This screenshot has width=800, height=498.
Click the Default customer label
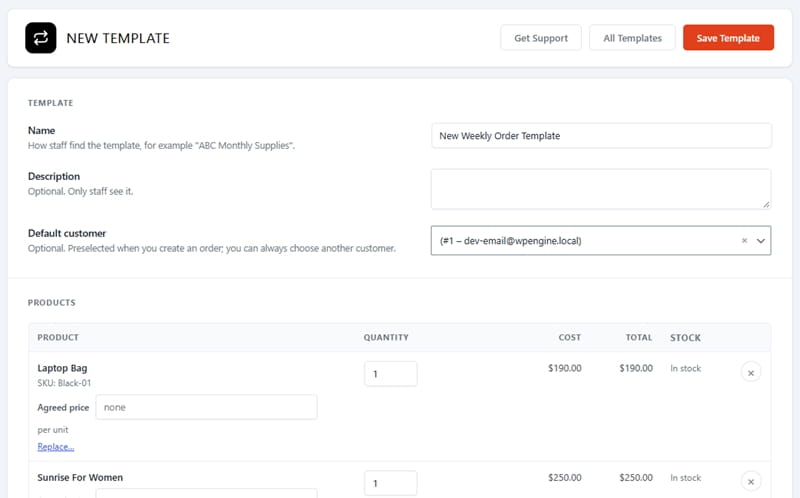click(67, 233)
